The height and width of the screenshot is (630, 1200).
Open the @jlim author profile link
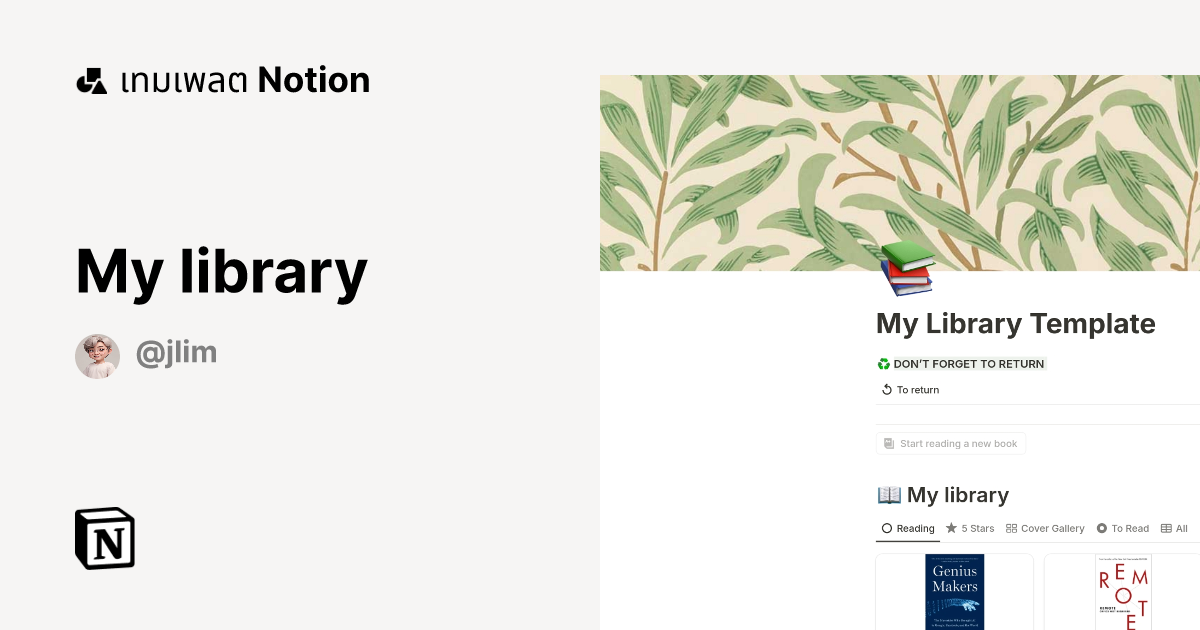[177, 351]
